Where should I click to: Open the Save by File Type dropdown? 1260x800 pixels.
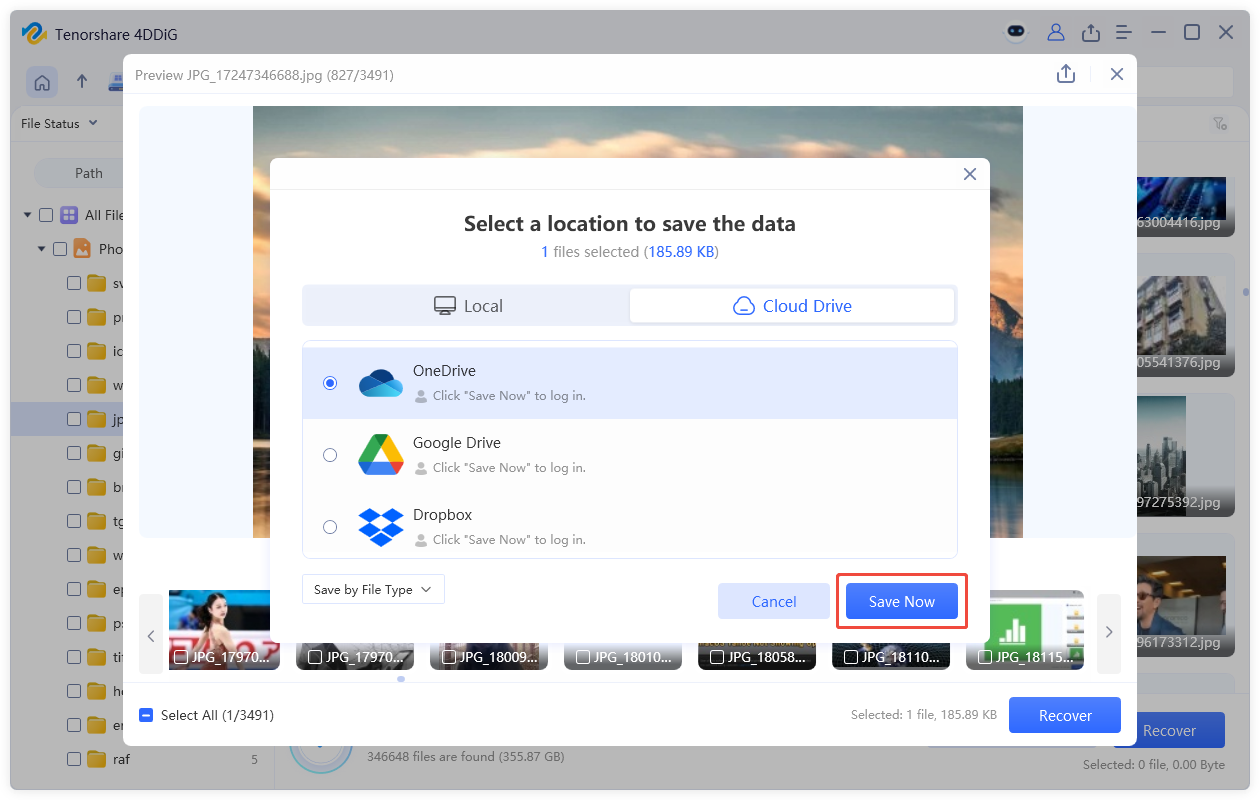click(373, 589)
